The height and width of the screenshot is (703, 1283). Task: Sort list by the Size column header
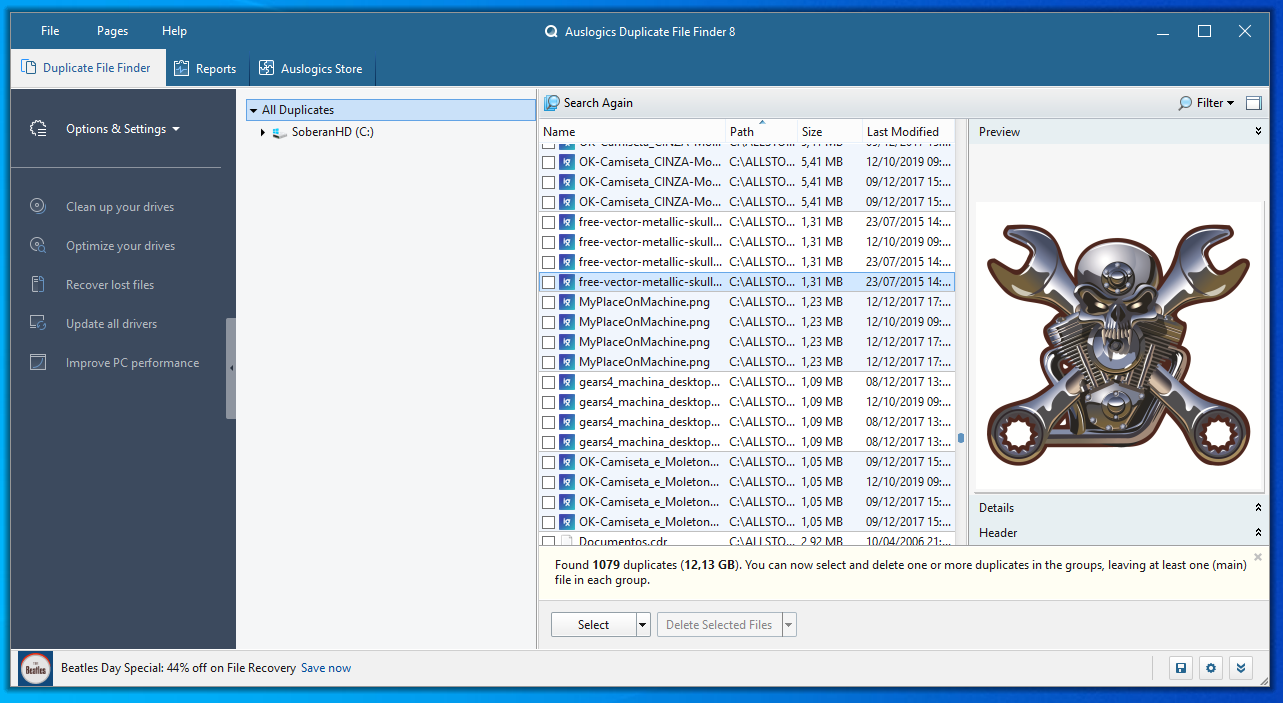coord(829,131)
